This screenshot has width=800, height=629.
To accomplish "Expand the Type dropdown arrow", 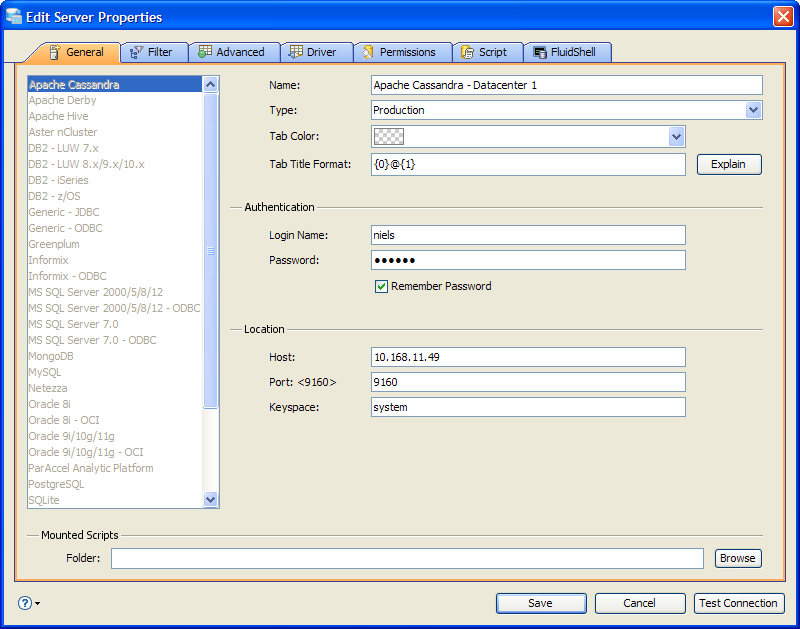I will pos(754,110).
